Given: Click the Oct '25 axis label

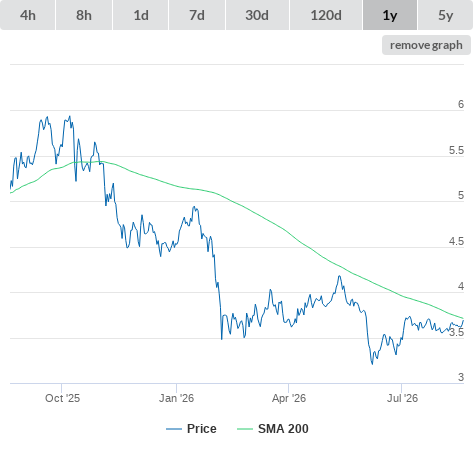Looking at the screenshot, I should click(x=62, y=398).
